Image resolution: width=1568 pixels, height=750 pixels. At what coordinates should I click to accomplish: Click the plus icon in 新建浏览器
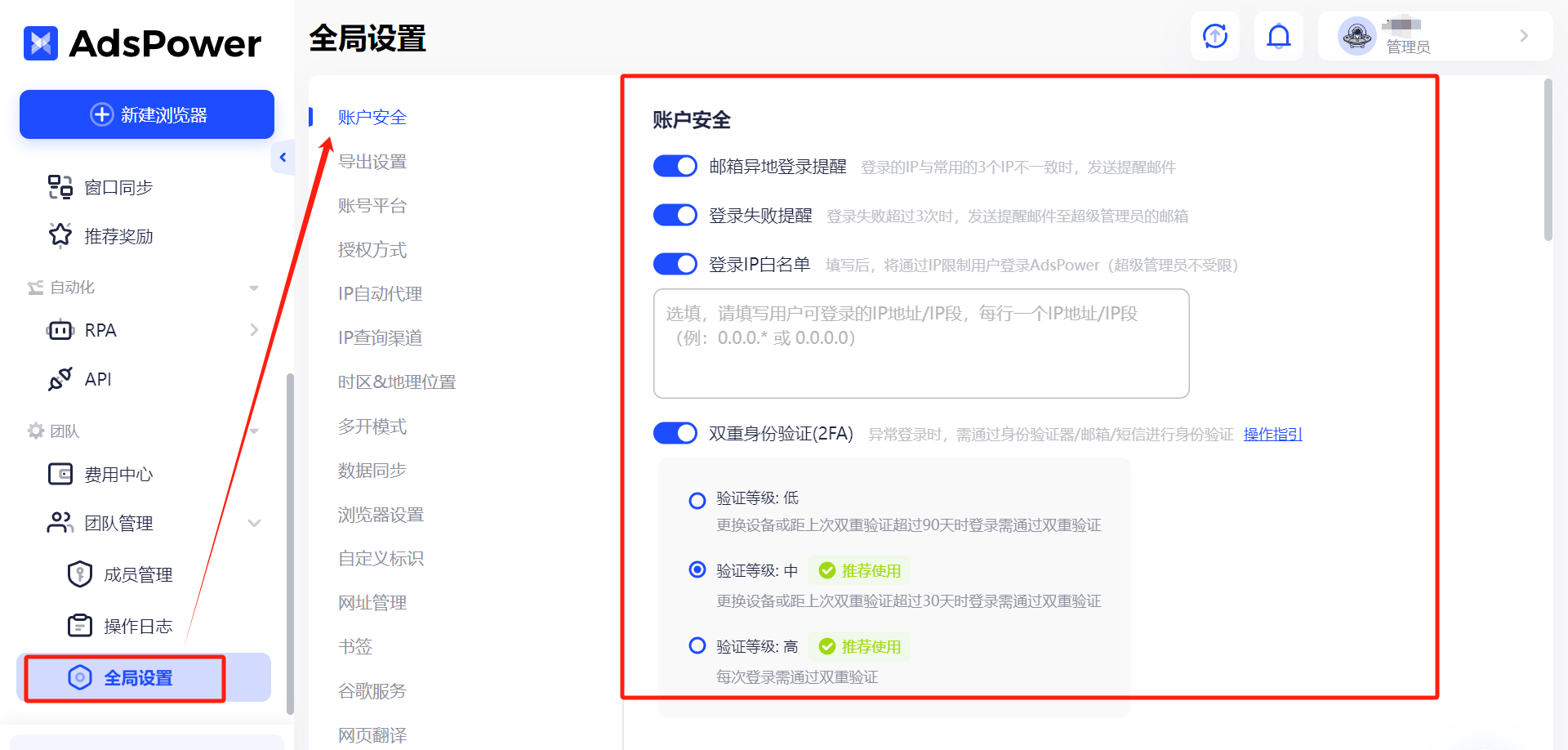pyautogui.click(x=101, y=114)
